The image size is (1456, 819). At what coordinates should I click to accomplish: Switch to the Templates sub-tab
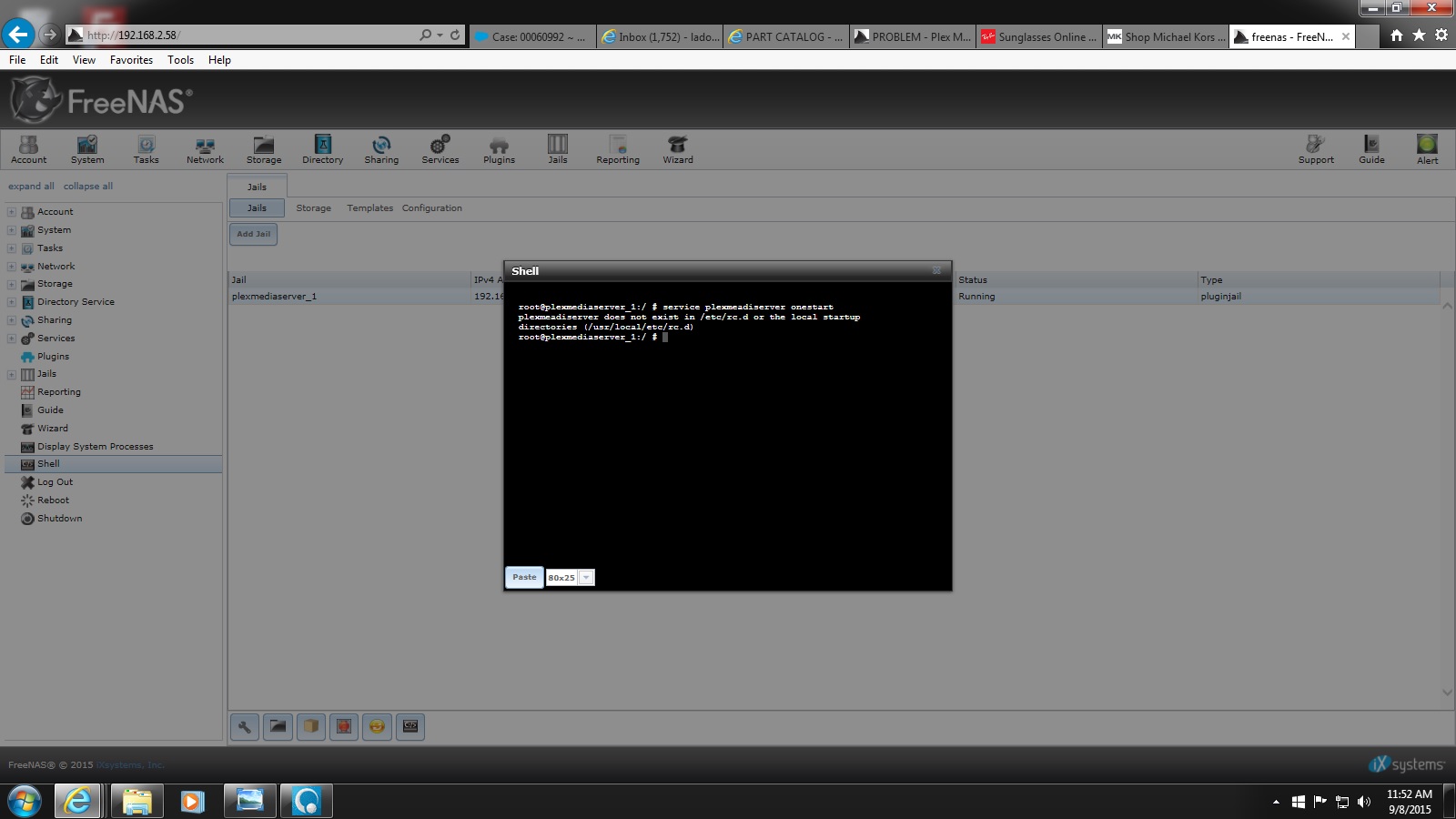[x=370, y=208]
